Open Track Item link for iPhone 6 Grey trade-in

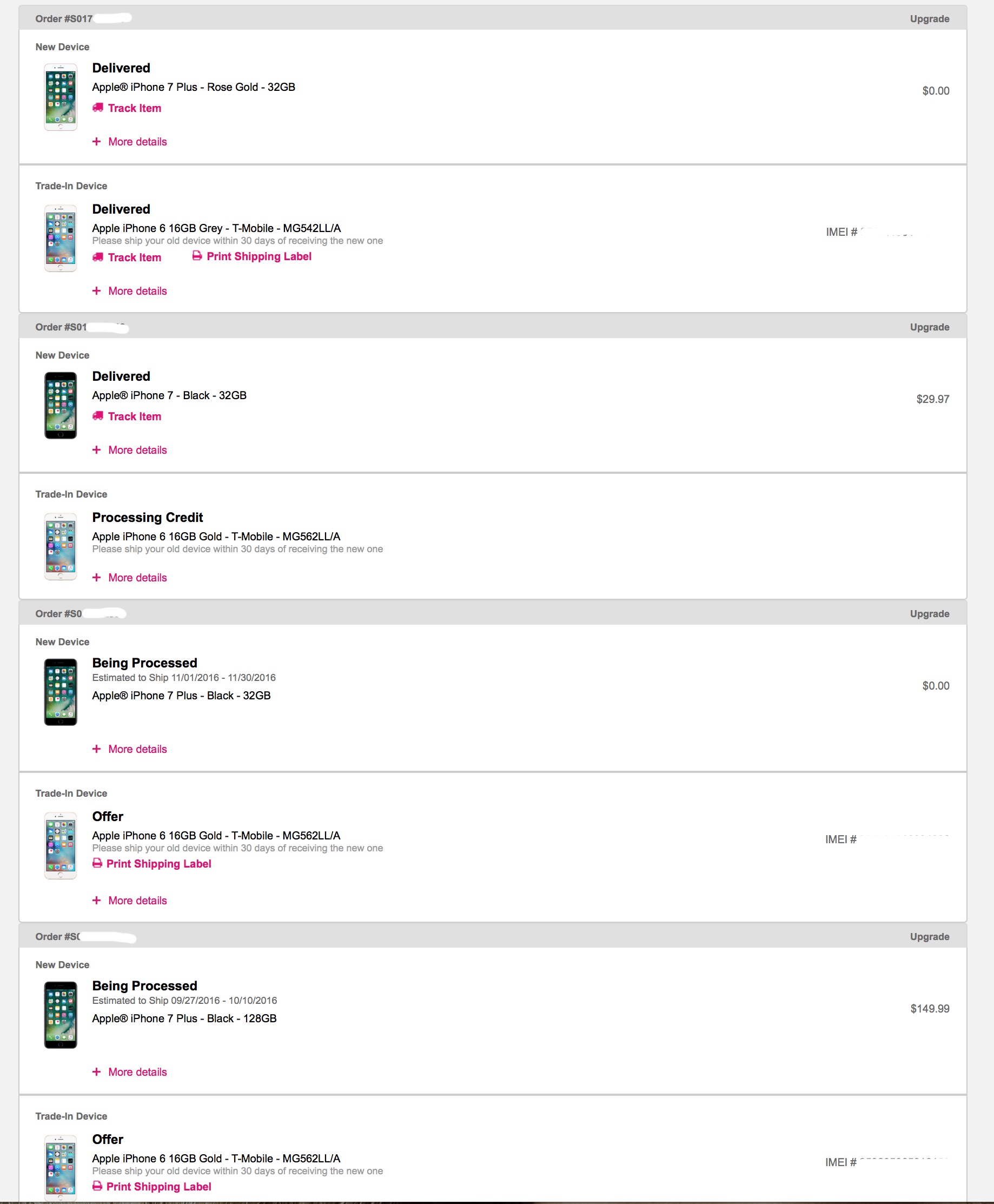tap(135, 257)
